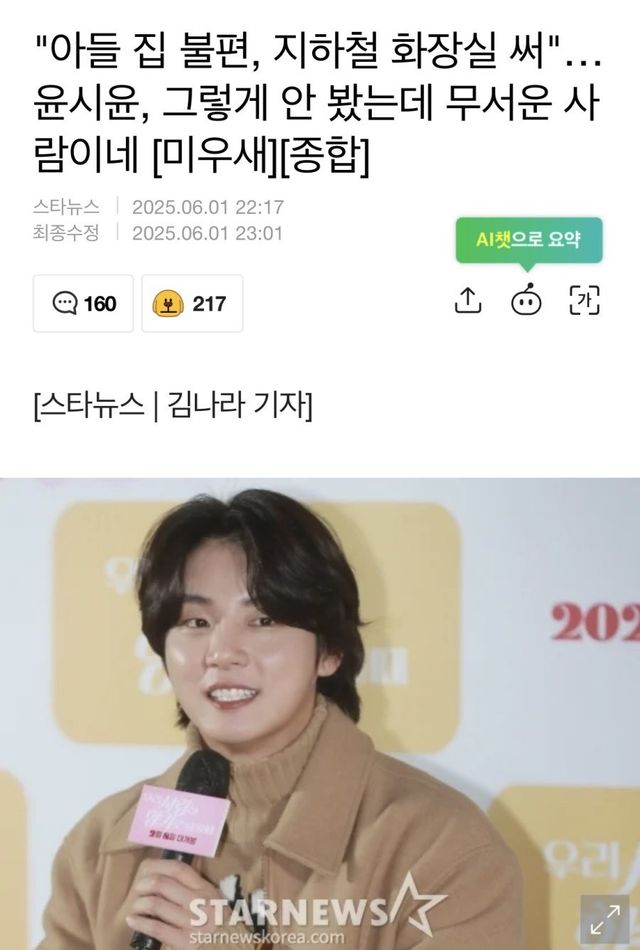
Task: Open the font size 가 icon
Action: (585, 301)
